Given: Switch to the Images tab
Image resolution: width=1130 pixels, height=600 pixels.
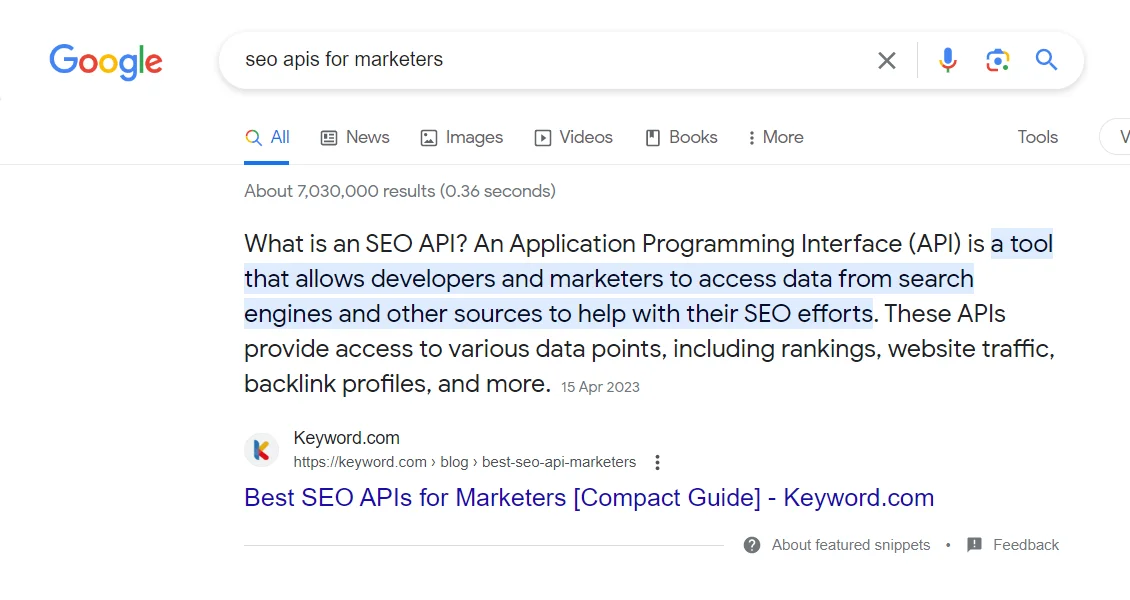Looking at the screenshot, I should tap(461, 137).
